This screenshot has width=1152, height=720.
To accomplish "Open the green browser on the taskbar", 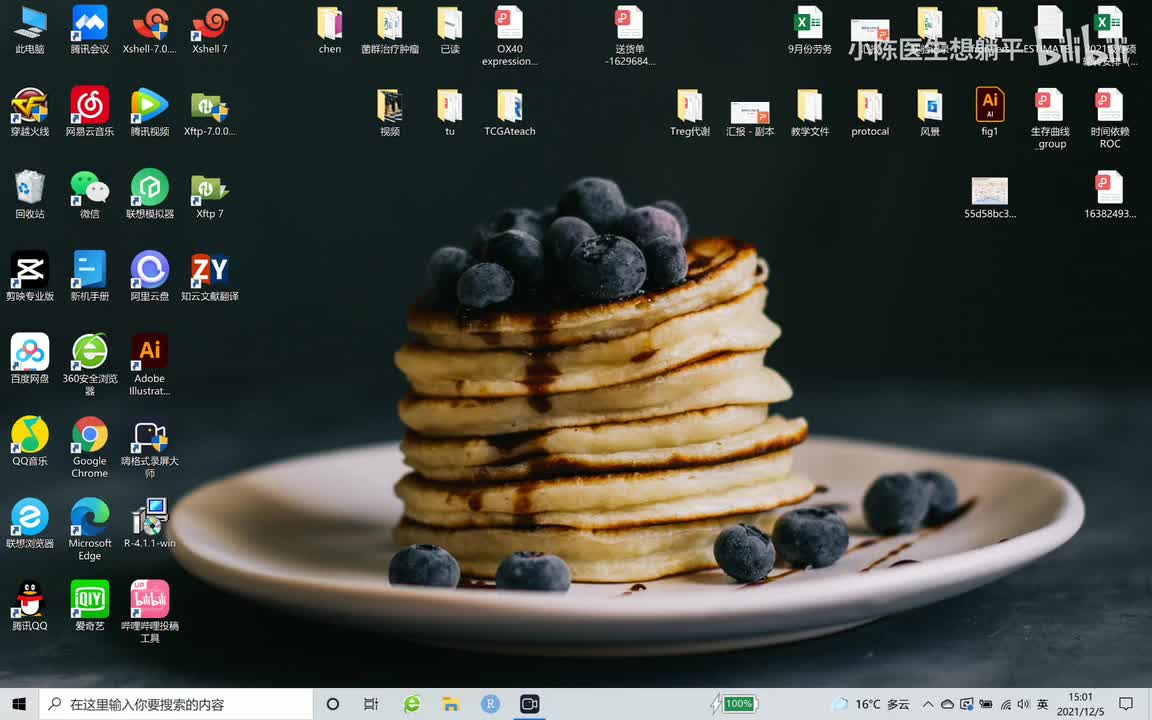I will point(412,704).
